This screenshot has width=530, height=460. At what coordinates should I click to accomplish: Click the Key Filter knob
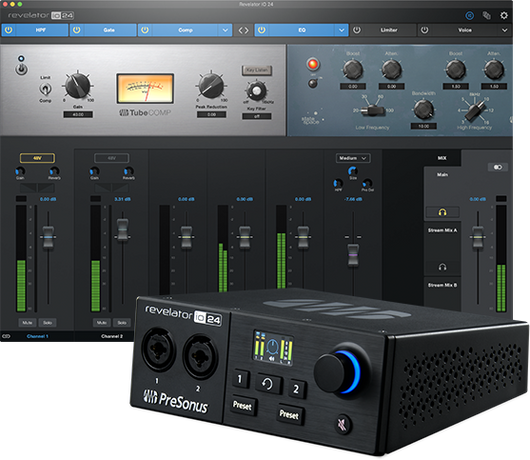click(x=256, y=91)
